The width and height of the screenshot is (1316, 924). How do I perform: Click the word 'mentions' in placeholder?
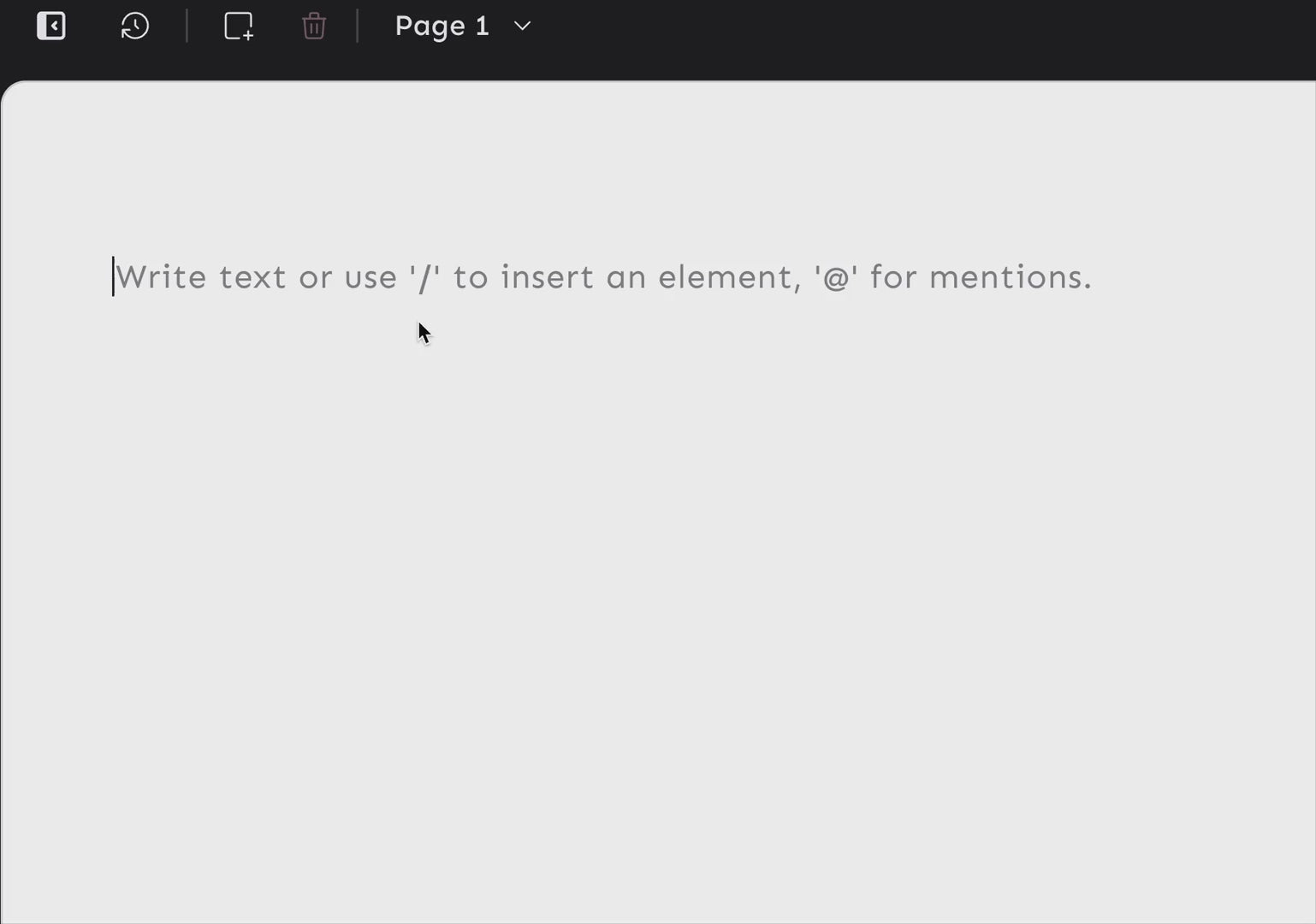1005,277
